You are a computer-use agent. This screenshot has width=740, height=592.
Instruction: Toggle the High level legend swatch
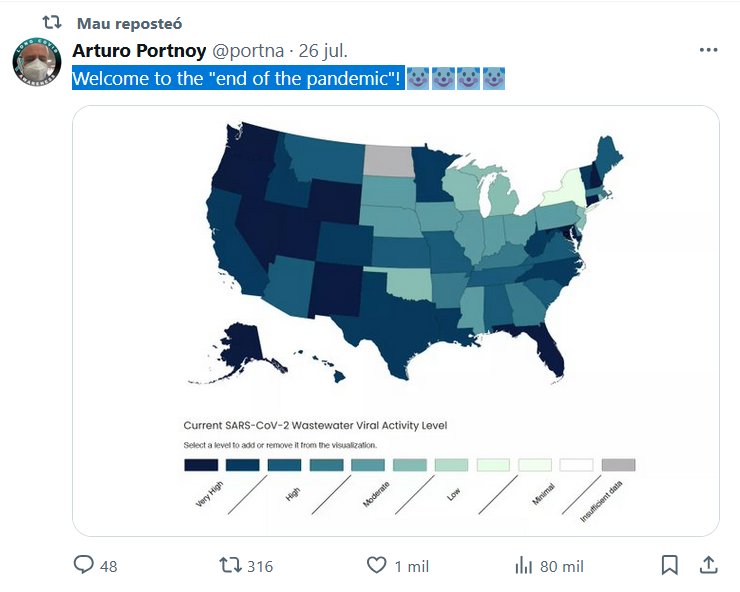(285, 465)
